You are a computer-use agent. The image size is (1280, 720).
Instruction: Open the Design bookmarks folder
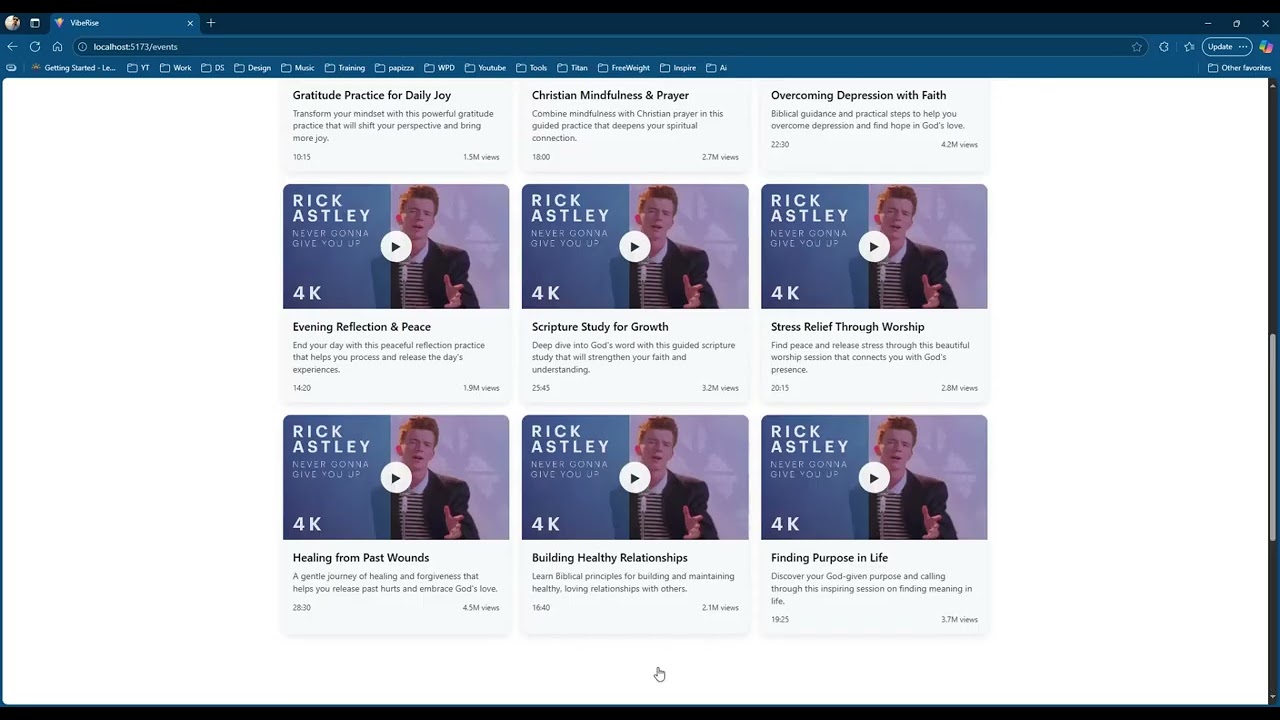tap(253, 68)
